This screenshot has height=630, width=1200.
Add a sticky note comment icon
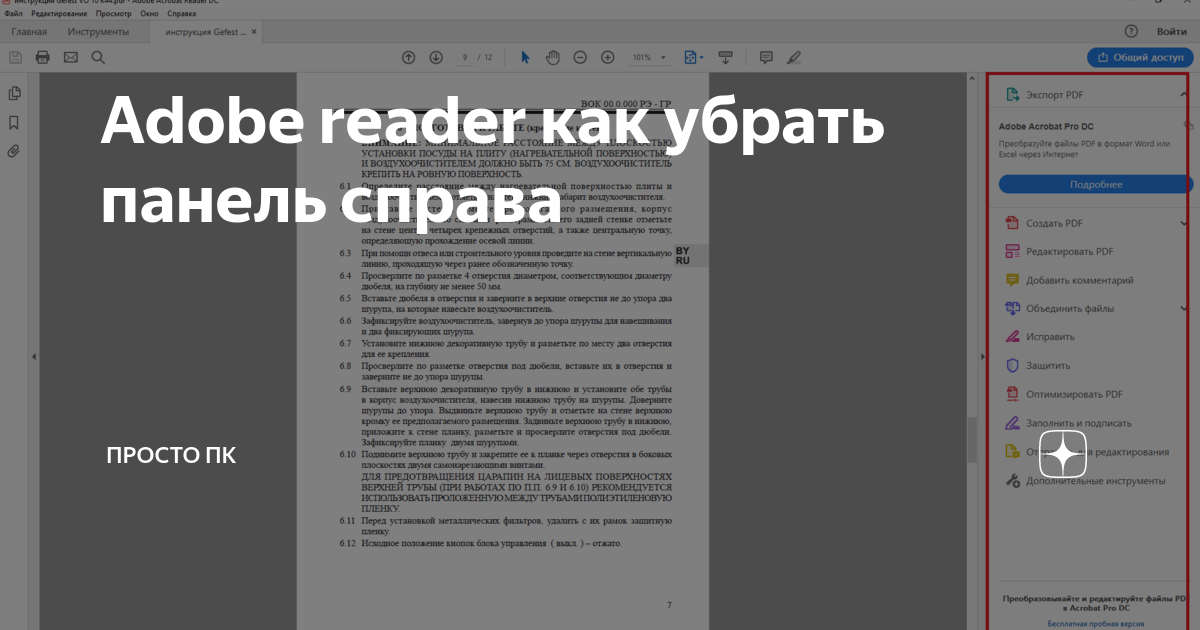tap(767, 58)
